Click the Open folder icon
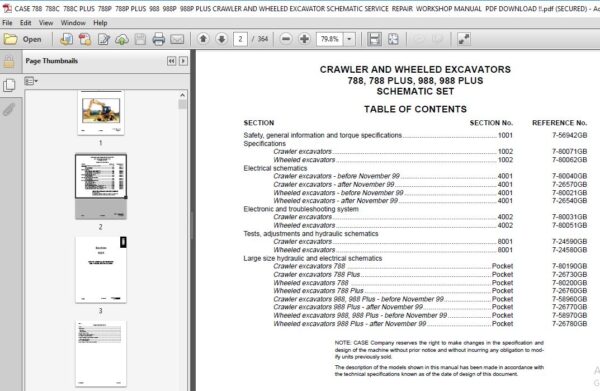The height and width of the screenshot is (391, 600). [x=10, y=39]
